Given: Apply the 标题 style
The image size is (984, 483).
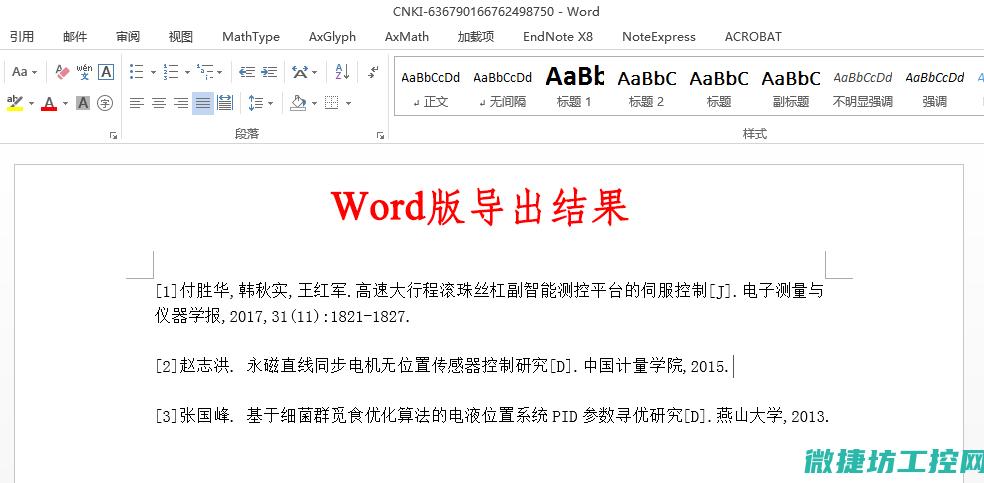Looking at the screenshot, I should pos(719,87).
